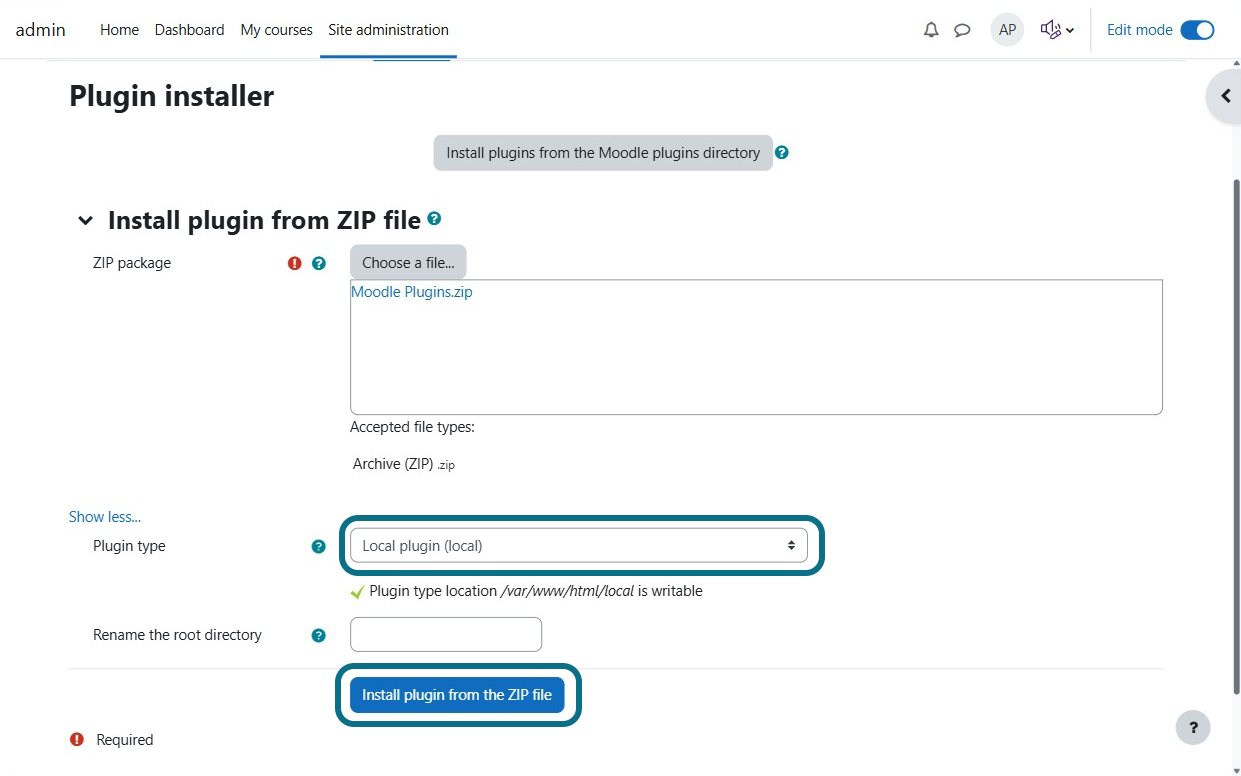Image resolution: width=1241 pixels, height=776 pixels.
Task: Select Site administration tab
Action: click(388, 30)
